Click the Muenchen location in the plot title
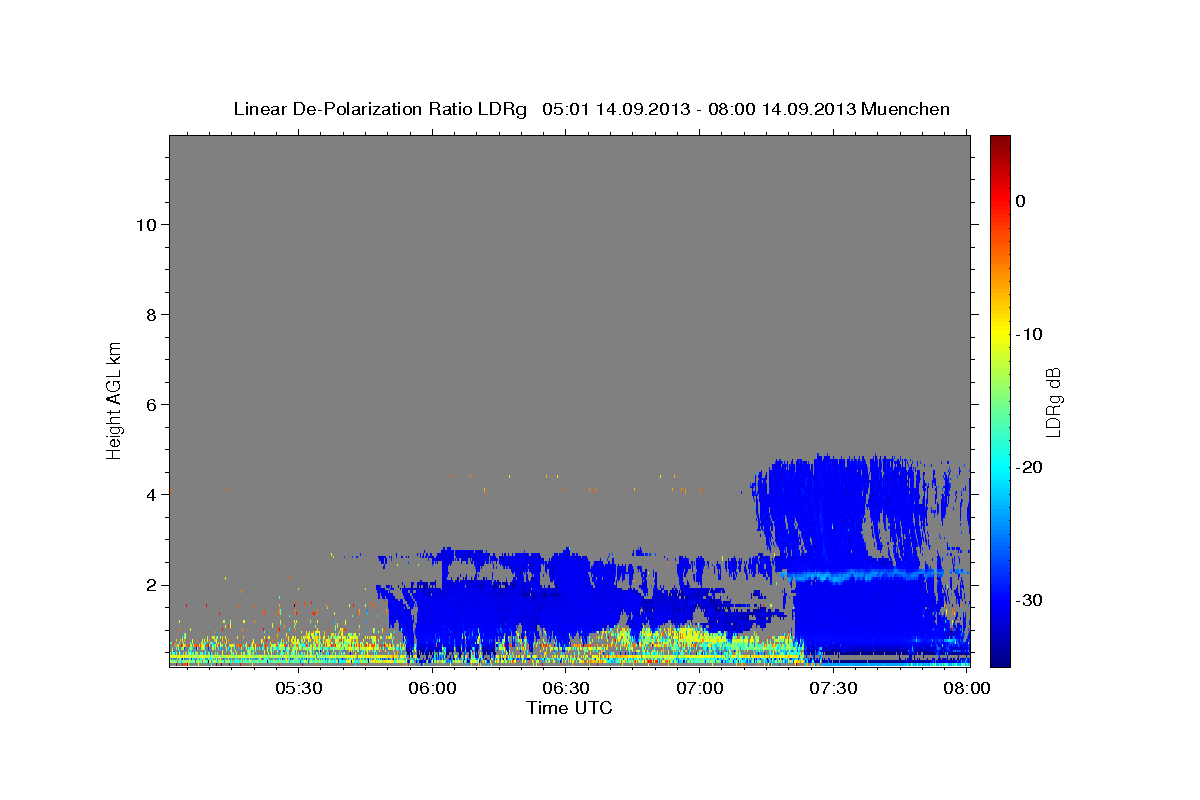This screenshot has width=1200, height=800. click(x=906, y=109)
